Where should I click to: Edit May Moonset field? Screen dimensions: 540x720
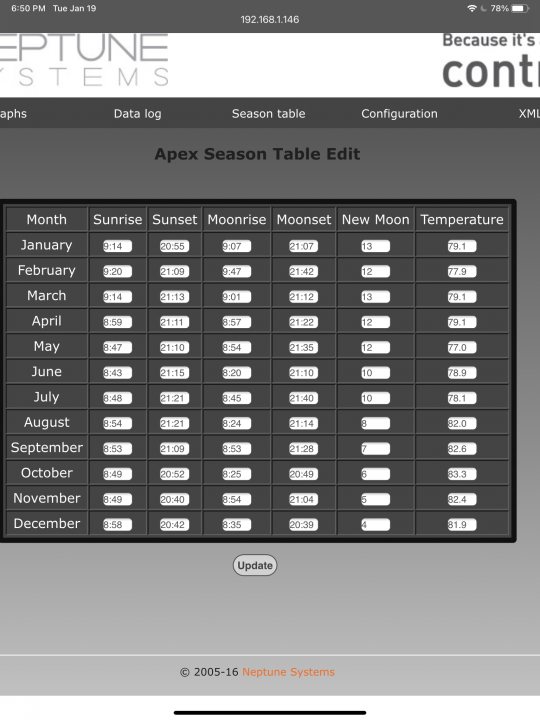303,347
